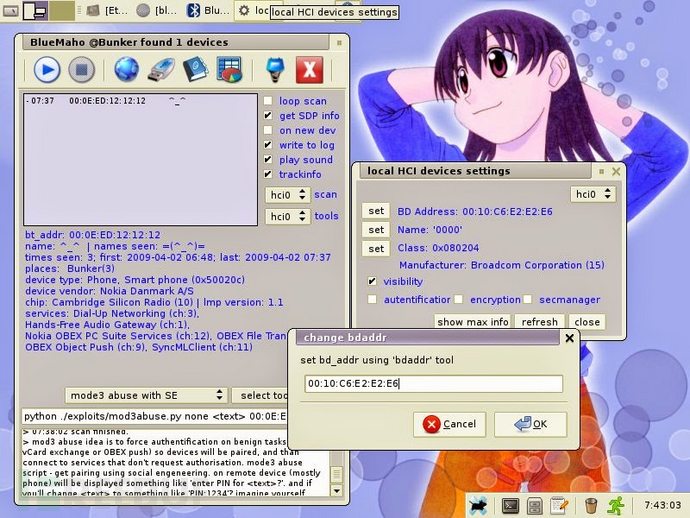Viewport: 690px width, 518px height.
Task: Uncheck the visibility checkbox
Action: pos(372,281)
